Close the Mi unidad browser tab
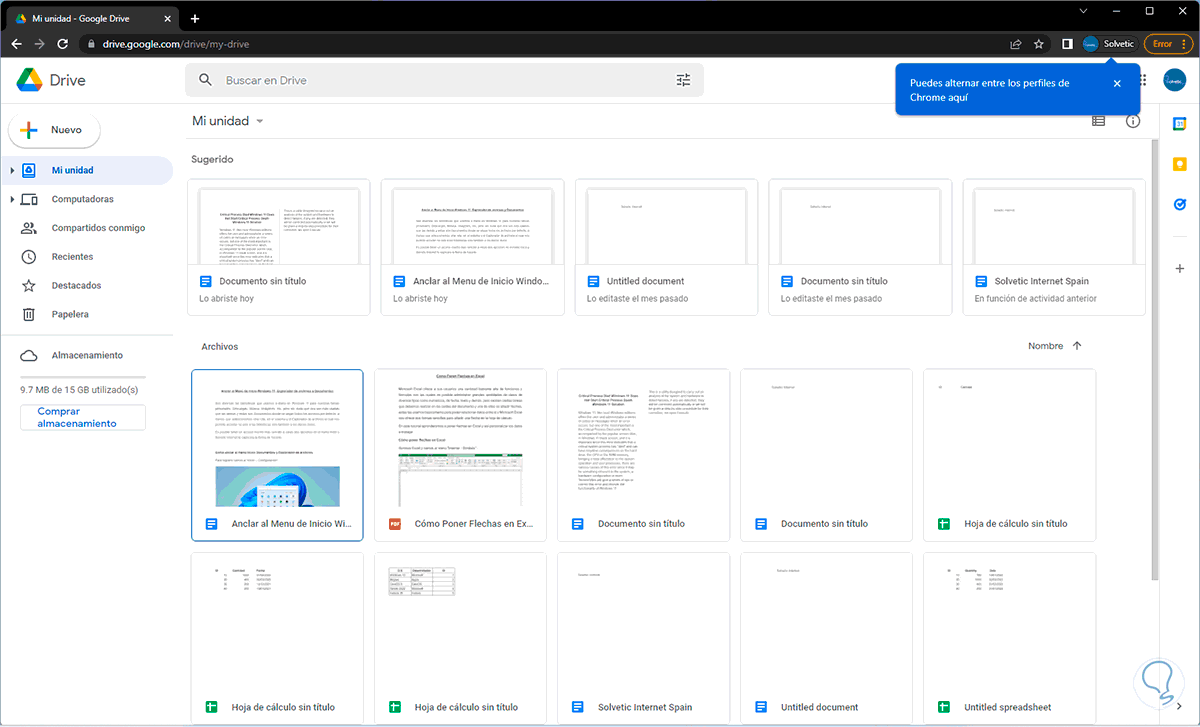The height and width of the screenshot is (727, 1200). (x=166, y=18)
